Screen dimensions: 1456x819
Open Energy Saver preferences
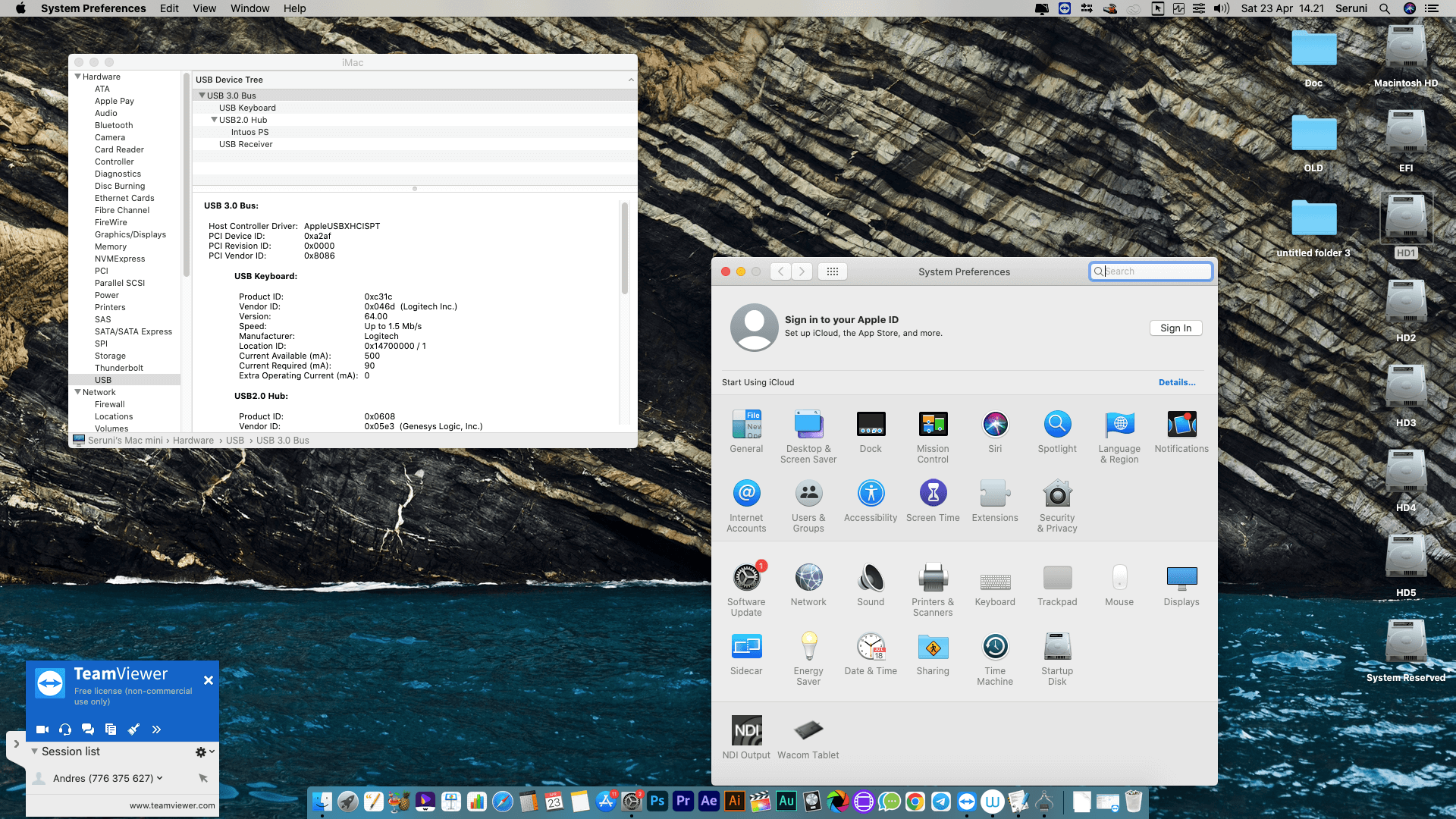click(808, 659)
